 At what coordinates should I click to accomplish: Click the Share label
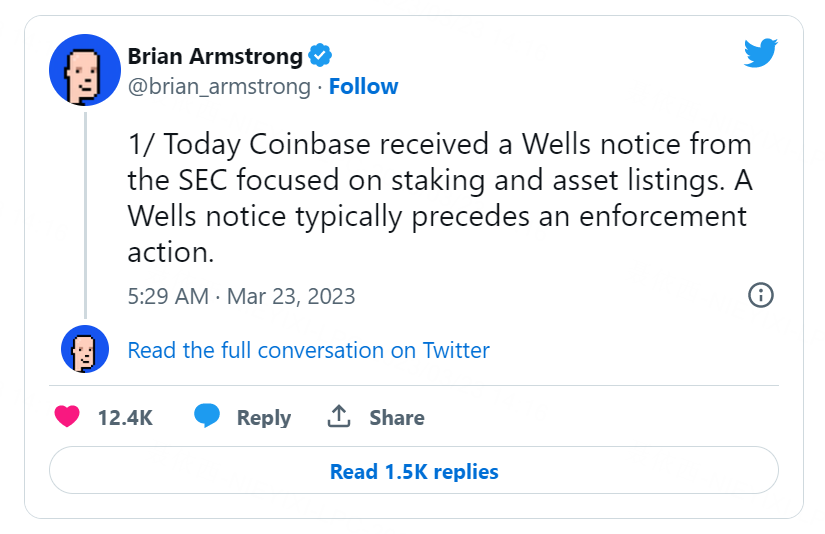(397, 418)
